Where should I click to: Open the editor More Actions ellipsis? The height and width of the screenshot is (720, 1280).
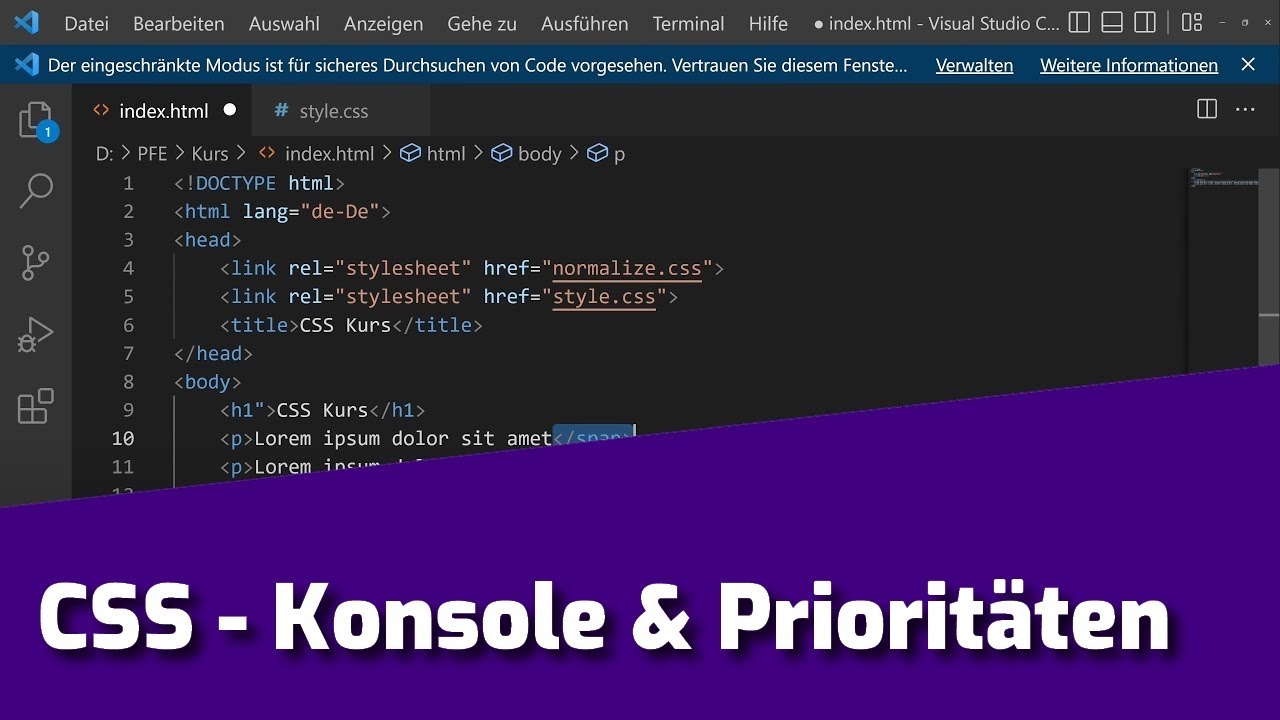coord(1245,110)
